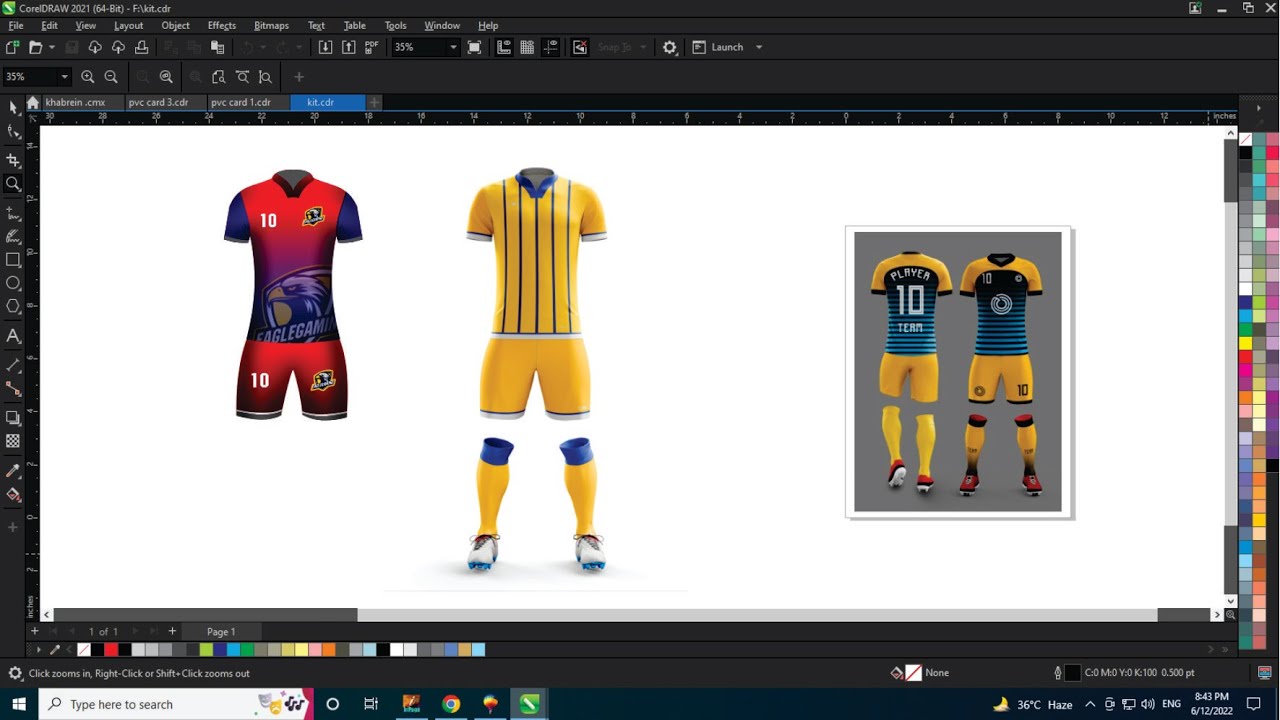
Task: Click the Zoom in magnifier icon
Action: (88, 77)
